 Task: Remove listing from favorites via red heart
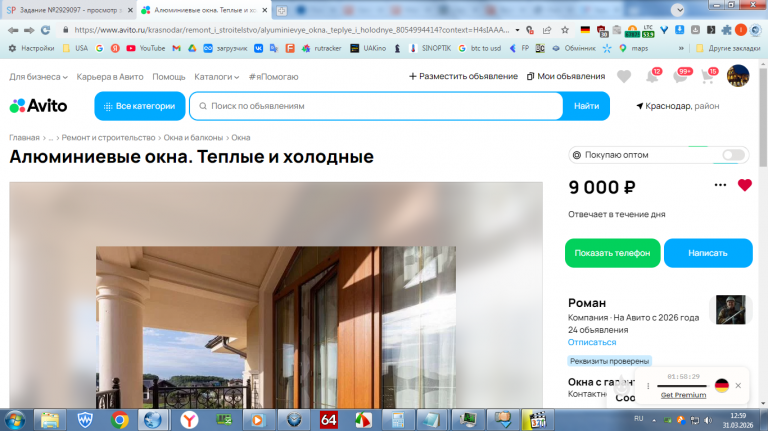point(744,185)
